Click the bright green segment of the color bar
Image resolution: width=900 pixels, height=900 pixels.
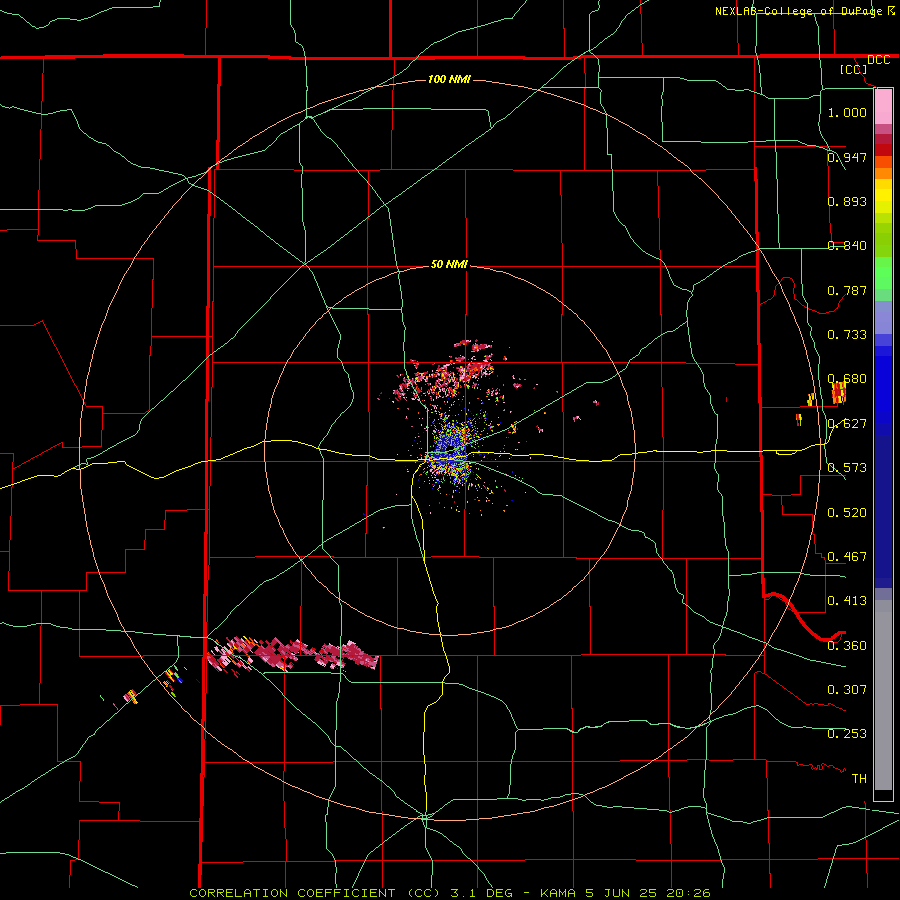tap(883, 273)
